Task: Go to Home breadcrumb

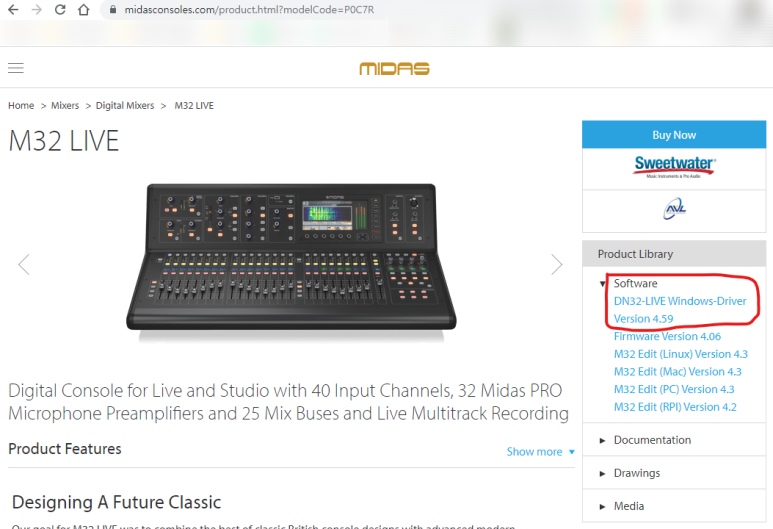Action: point(21,106)
